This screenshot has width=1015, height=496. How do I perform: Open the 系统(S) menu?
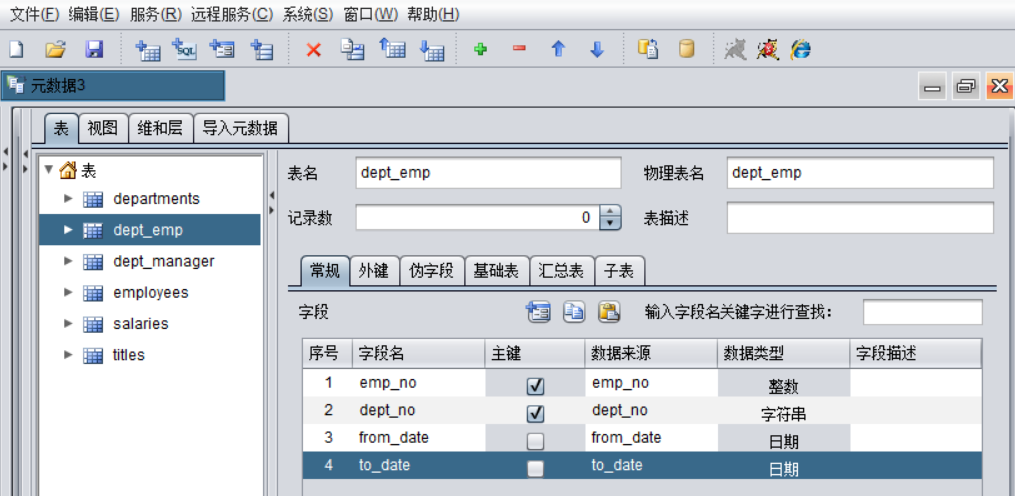point(307,14)
